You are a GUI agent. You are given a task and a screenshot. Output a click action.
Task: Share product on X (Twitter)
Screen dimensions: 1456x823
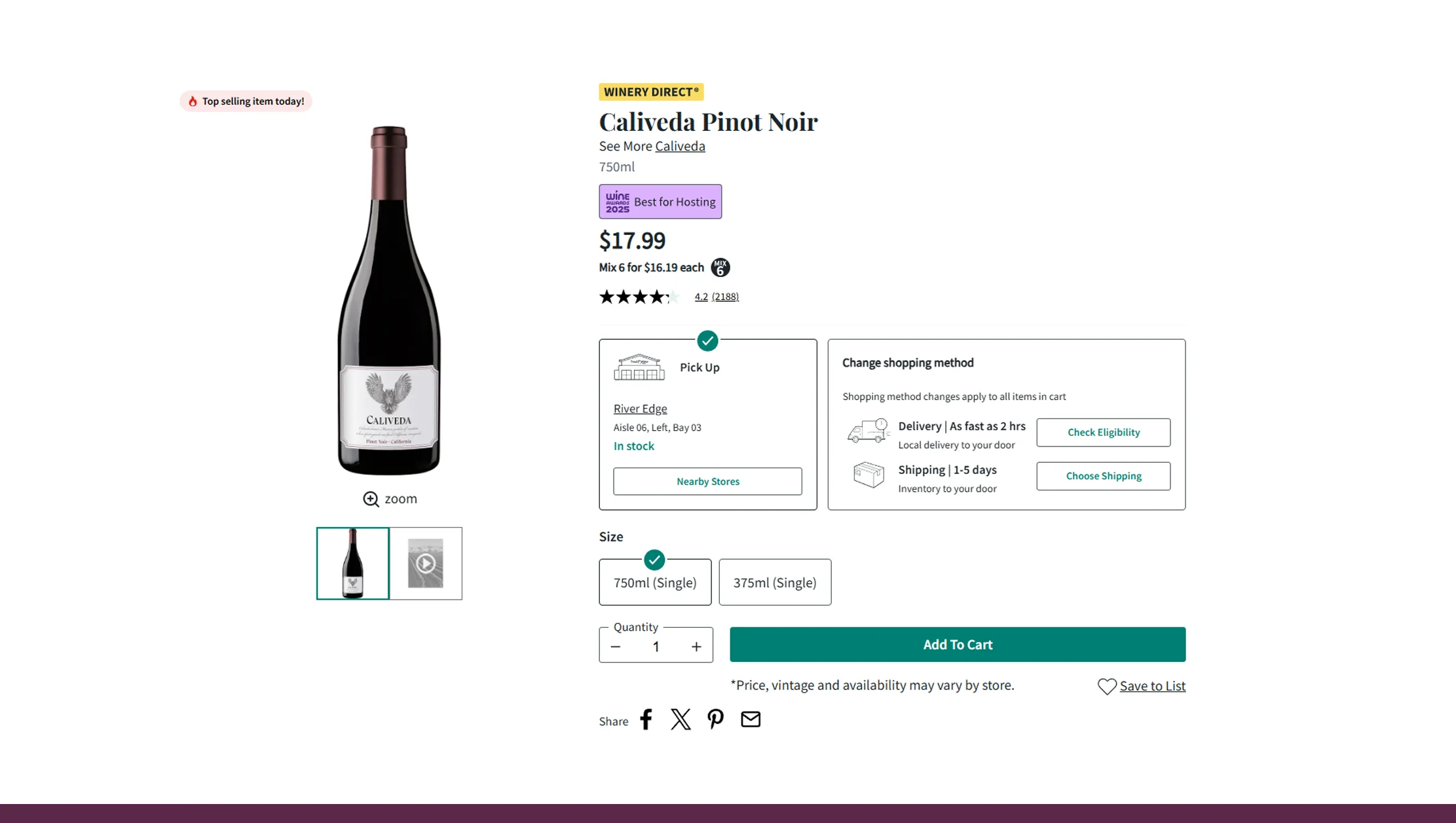coord(681,720)
